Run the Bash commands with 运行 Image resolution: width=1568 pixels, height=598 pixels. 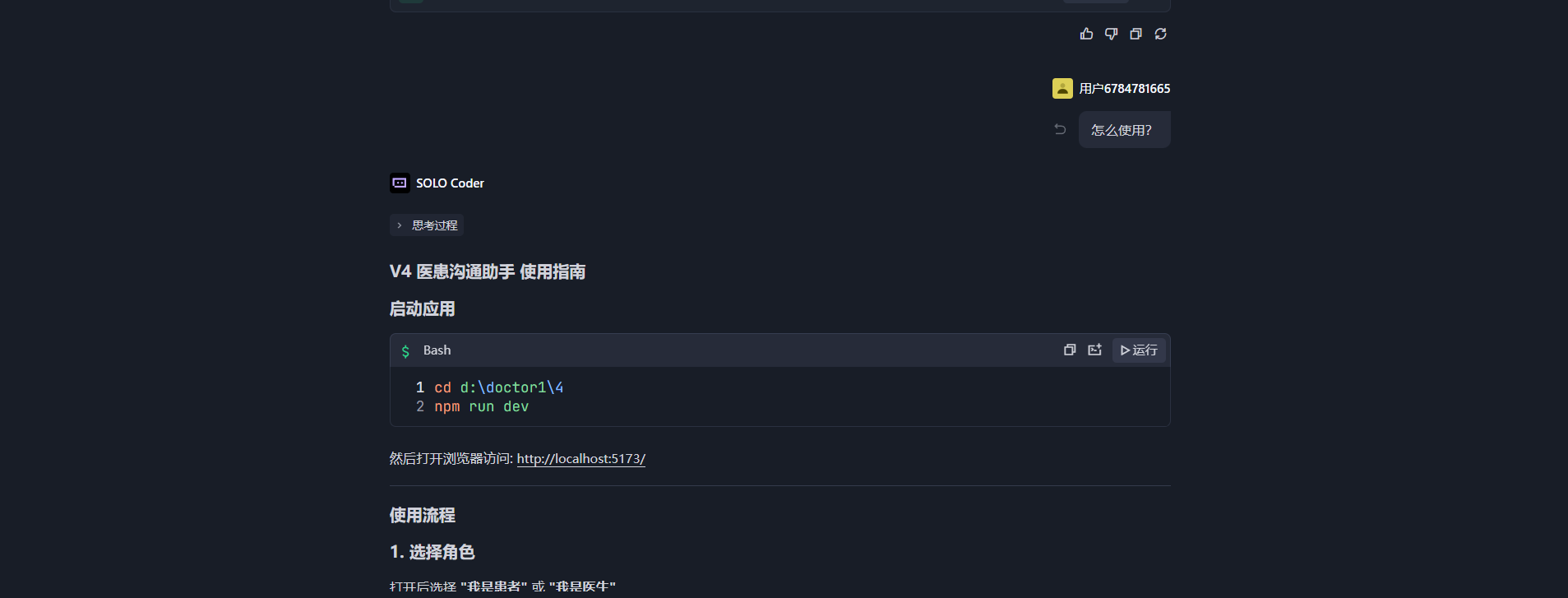[x=1139, y=350]
